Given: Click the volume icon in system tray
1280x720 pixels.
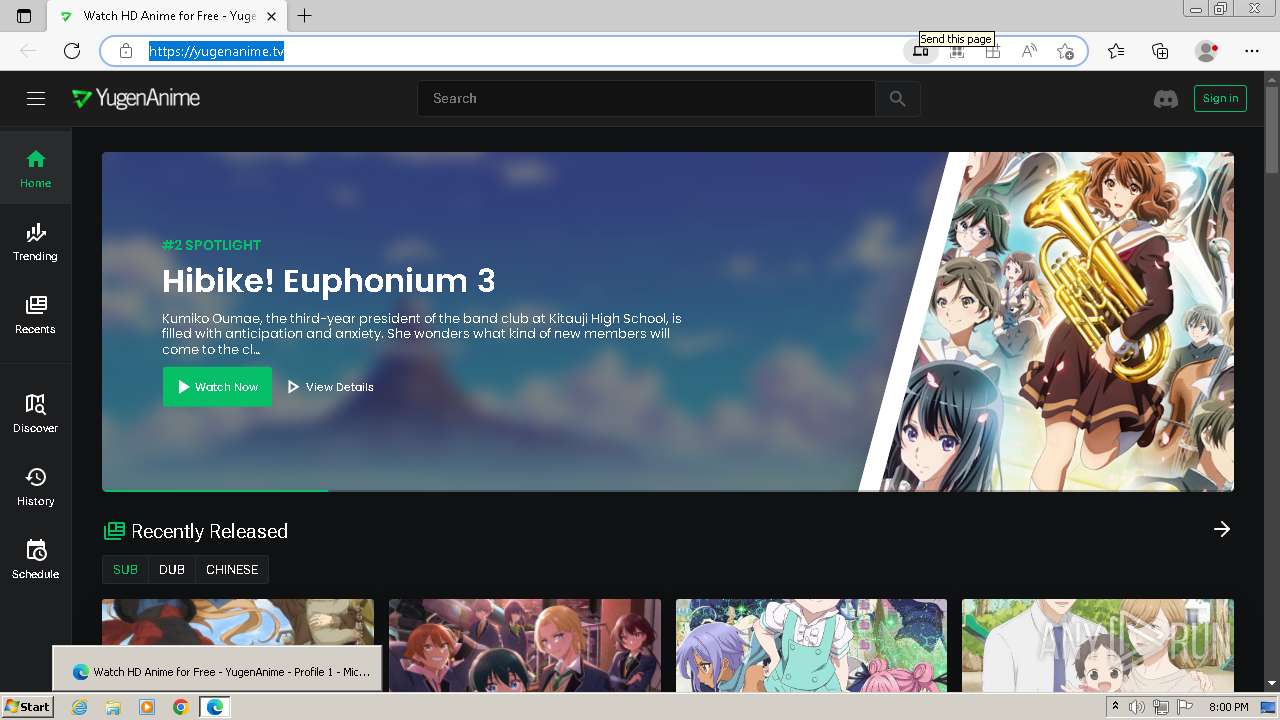Looking at the screenshot, I should [1136, 707].
